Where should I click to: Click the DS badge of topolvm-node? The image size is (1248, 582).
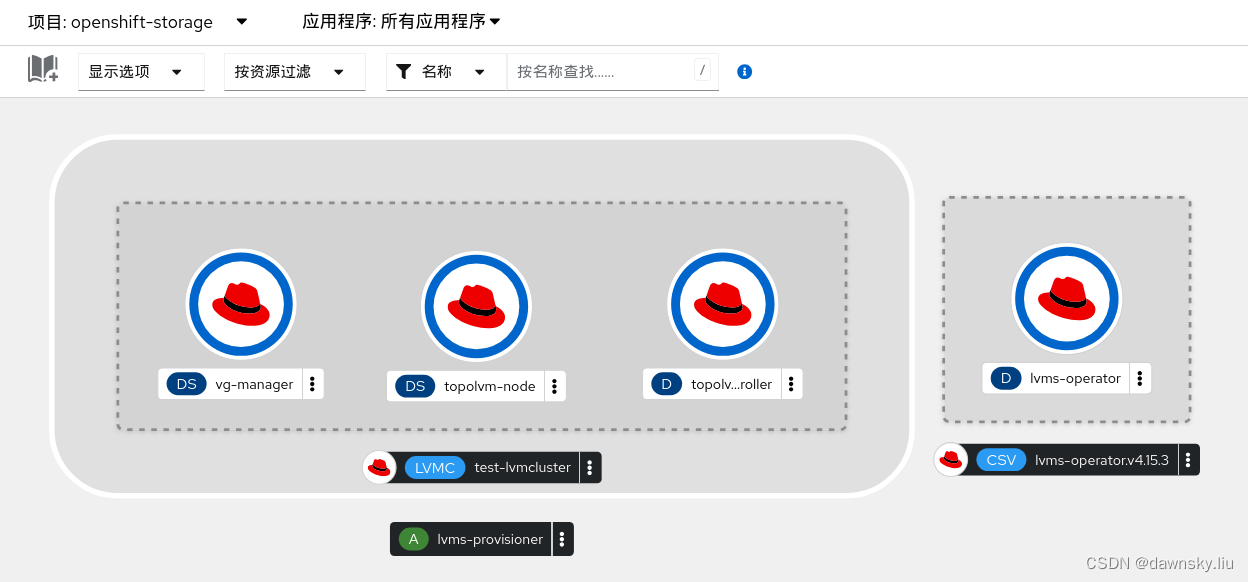pyautogui.click(x=415, y=386)
